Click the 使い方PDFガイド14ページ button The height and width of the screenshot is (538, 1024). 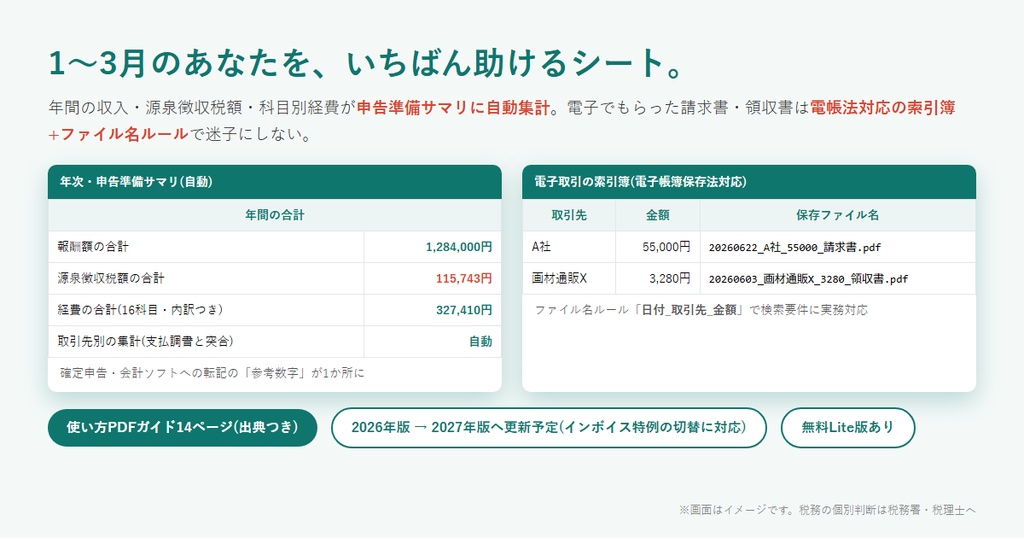click(x=182, y=428)
